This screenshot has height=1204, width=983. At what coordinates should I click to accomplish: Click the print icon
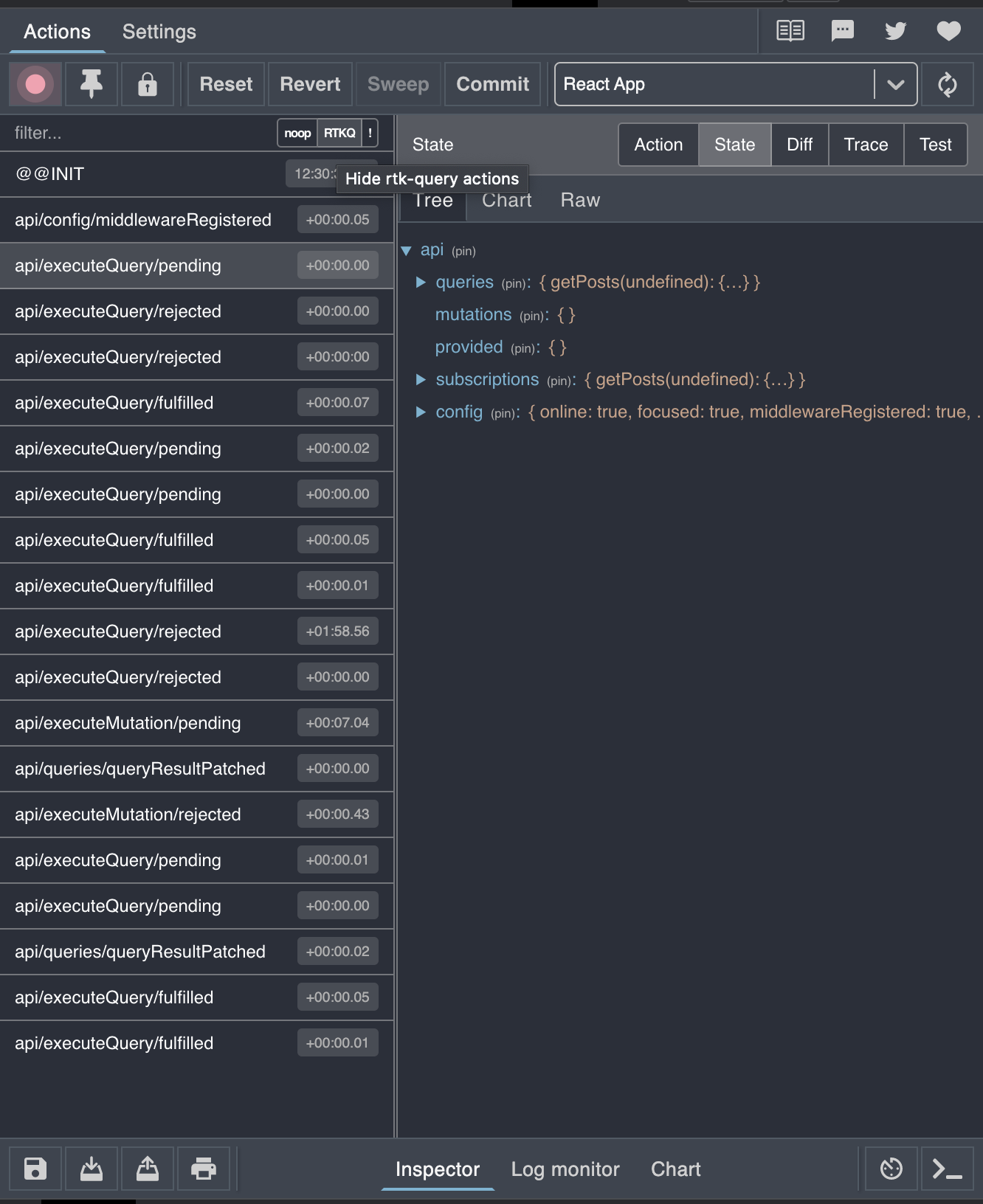(x=204, y=1169)
